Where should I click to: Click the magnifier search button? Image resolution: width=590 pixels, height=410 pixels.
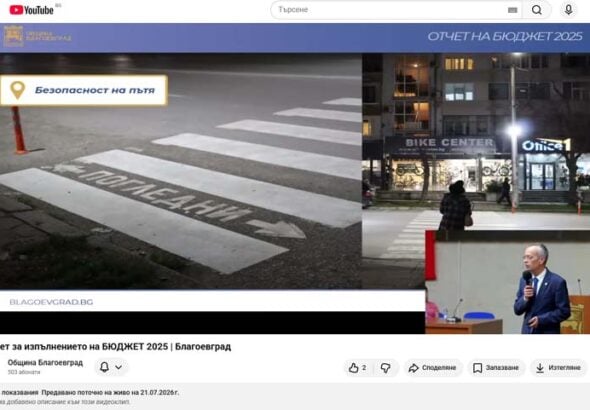(537, 10)
